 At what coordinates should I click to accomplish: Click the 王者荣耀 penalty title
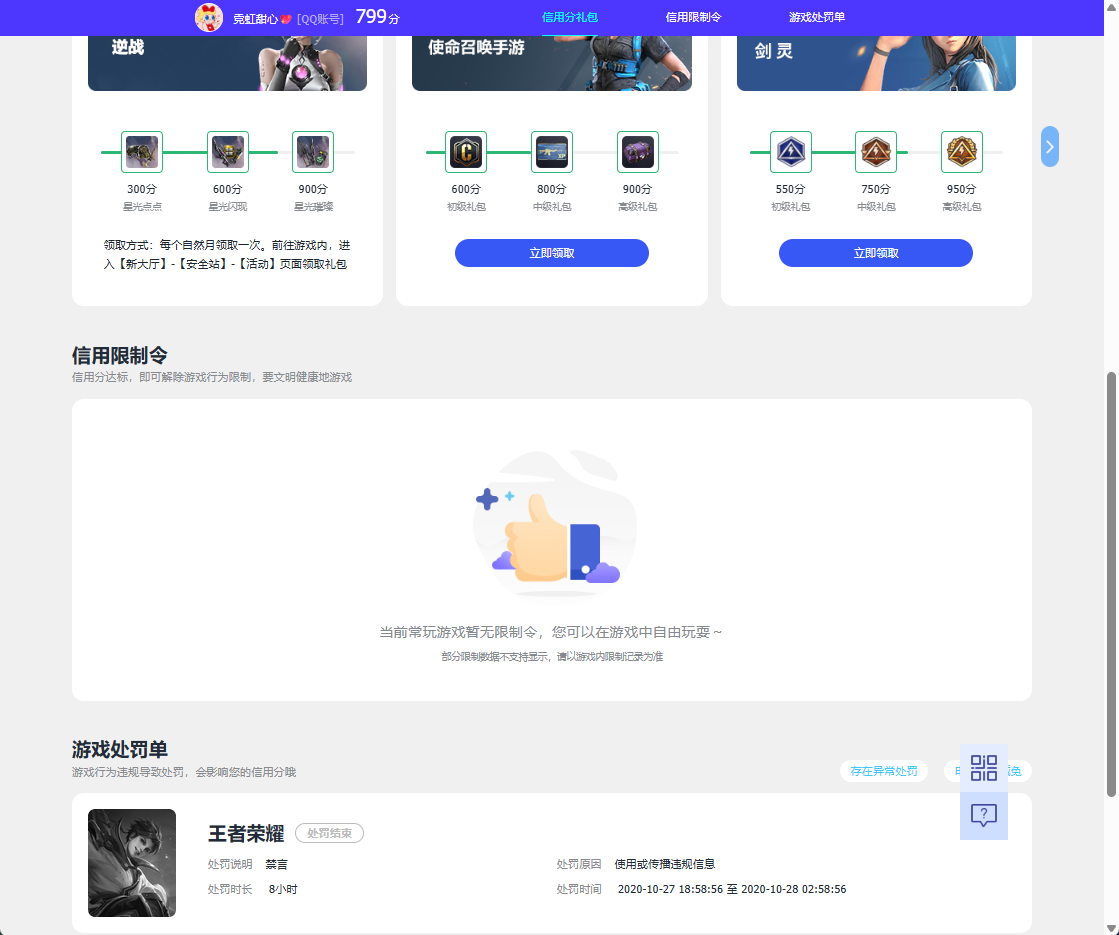tap(246, 834)
